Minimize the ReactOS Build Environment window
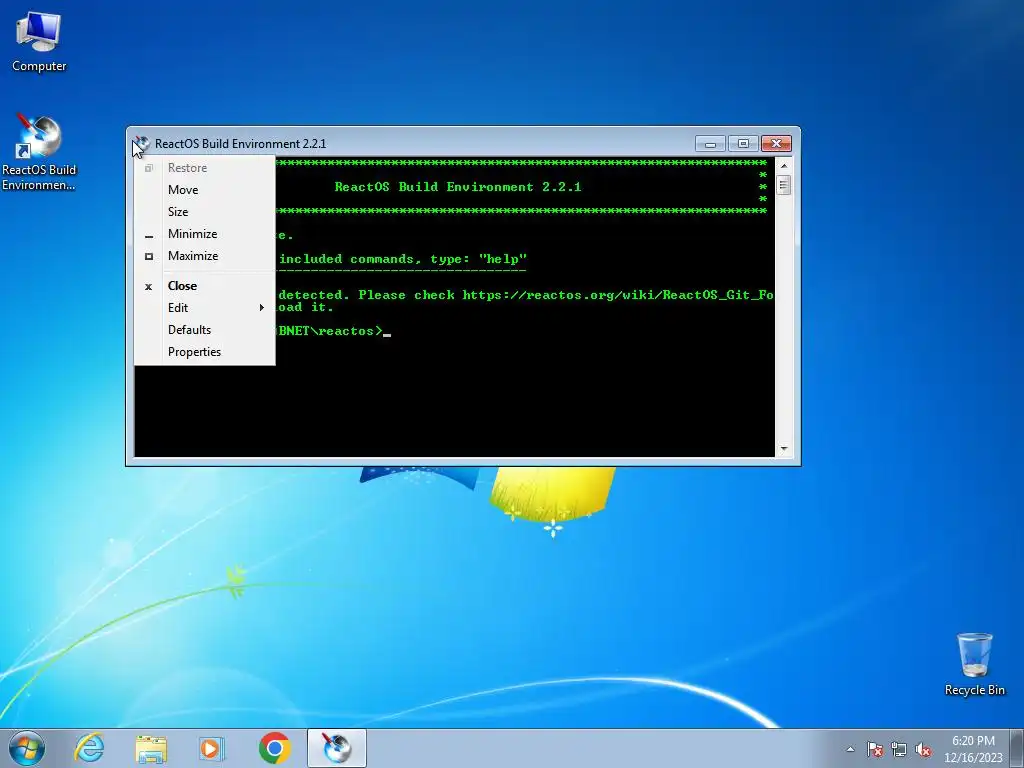1024x768 pixels. (x=711, y=144)
